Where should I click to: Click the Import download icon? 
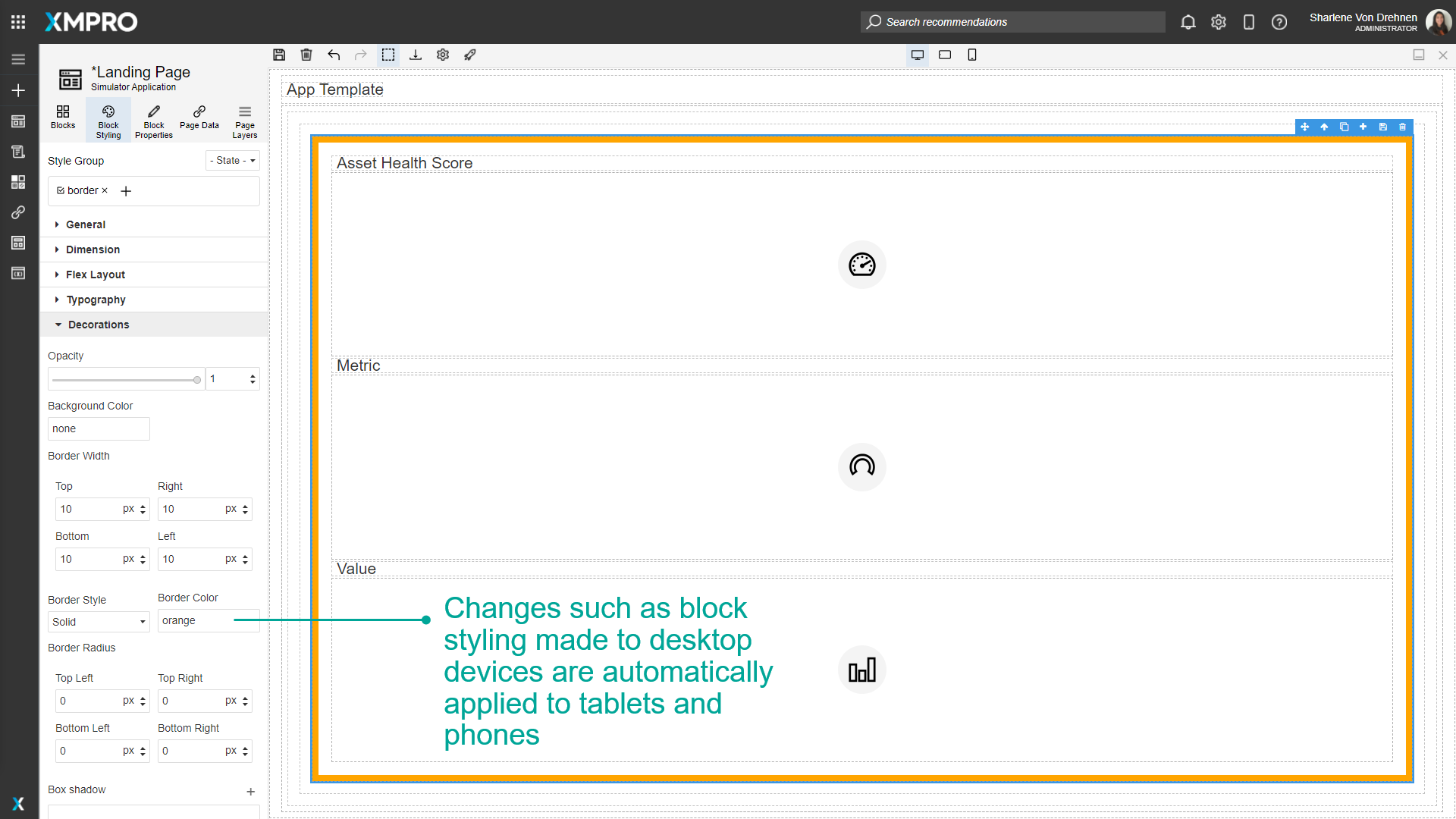(x=416, y=55)
